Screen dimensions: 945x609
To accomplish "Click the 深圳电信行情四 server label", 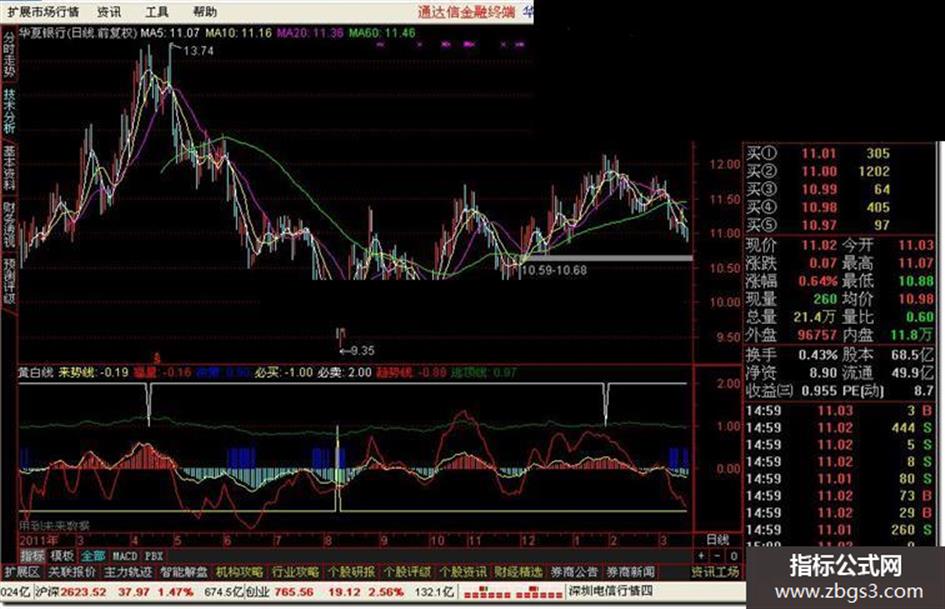I will point(611,592).
